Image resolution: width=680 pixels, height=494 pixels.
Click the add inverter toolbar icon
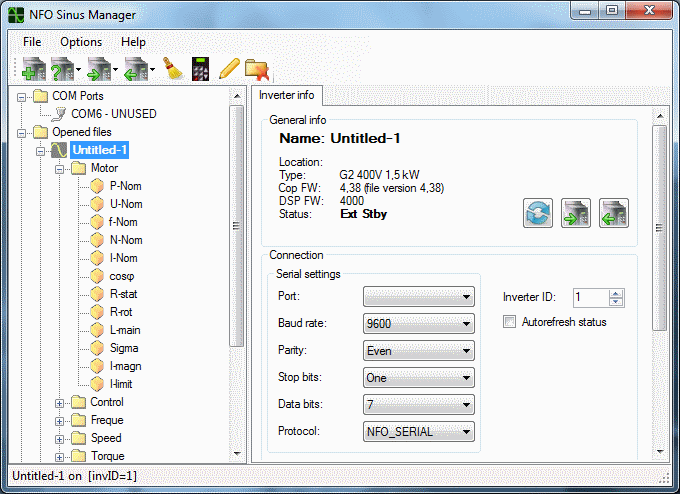[33, 69]
